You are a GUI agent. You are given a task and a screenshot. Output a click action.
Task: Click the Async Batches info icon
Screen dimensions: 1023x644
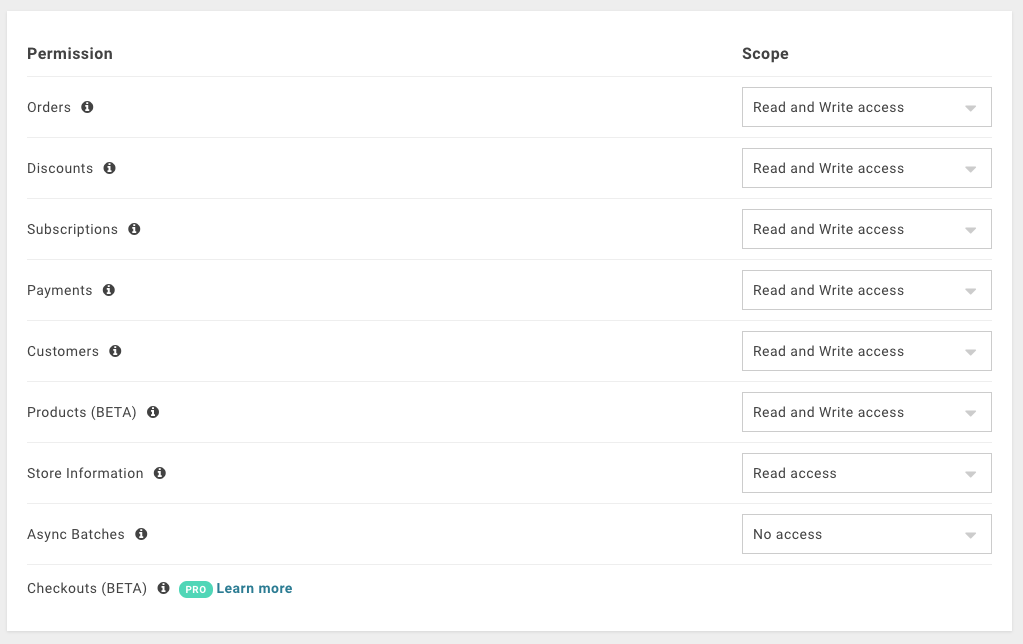coord(141,534)
